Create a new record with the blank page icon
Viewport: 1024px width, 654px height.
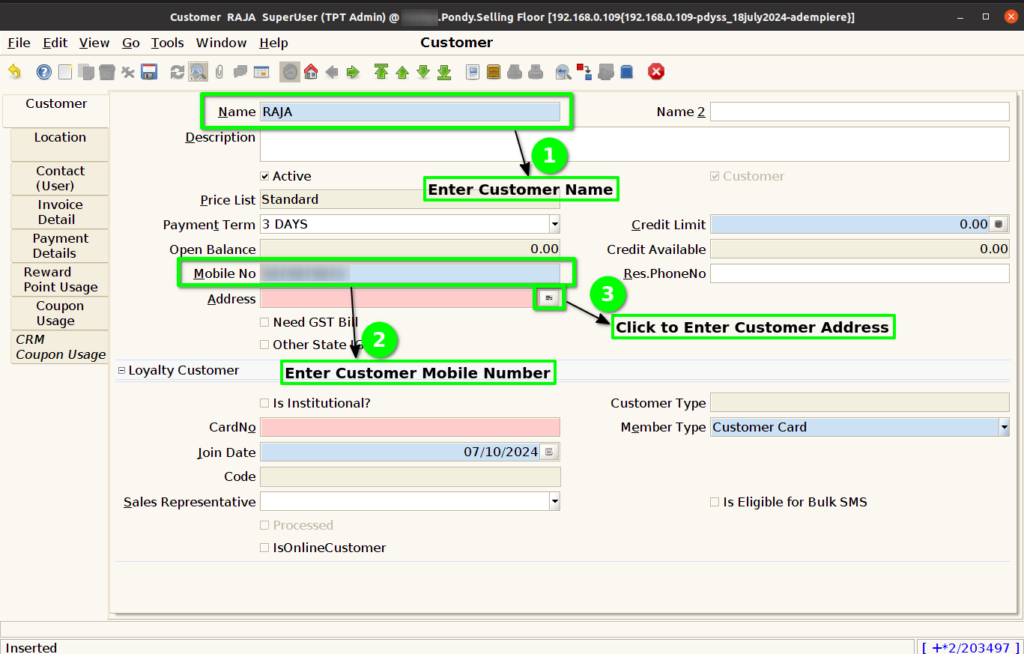65,72
